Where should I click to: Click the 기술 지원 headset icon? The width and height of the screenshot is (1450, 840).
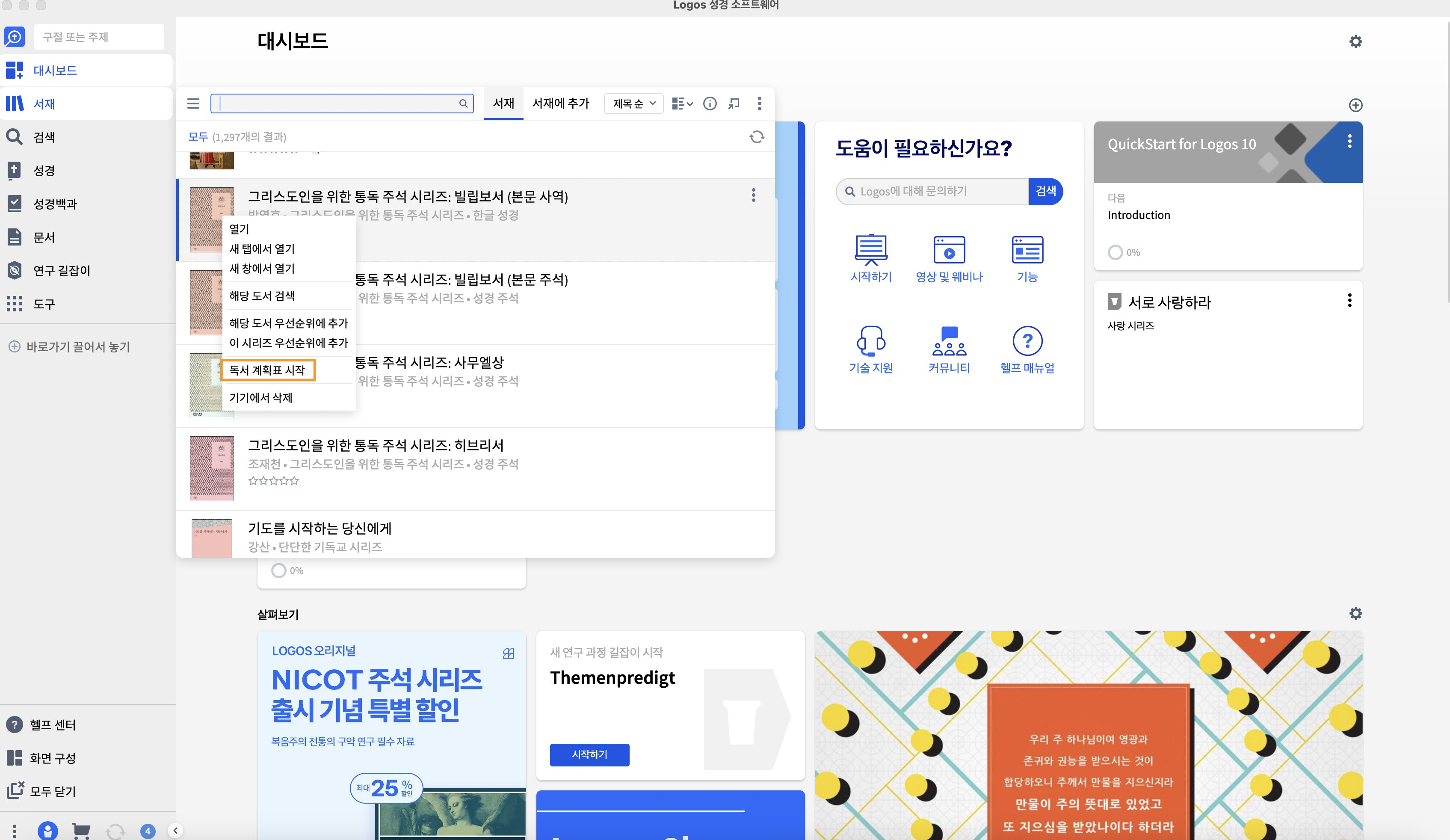coord(870,340)
